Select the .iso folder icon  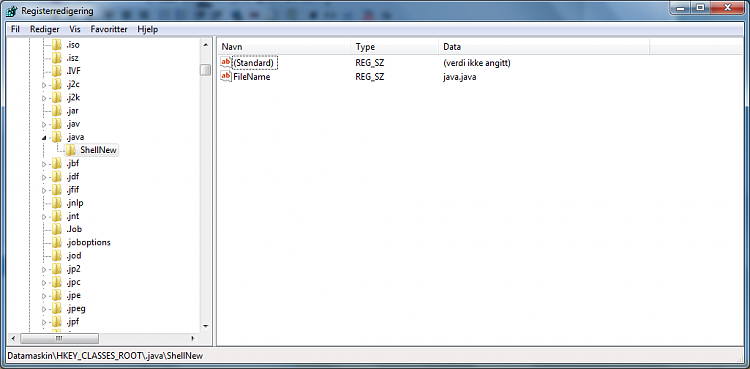[x=57, y=45]
